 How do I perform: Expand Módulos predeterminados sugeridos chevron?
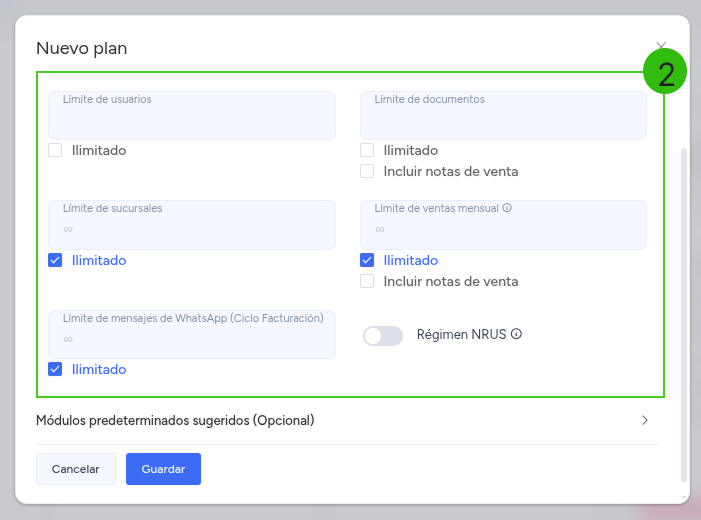645,420
